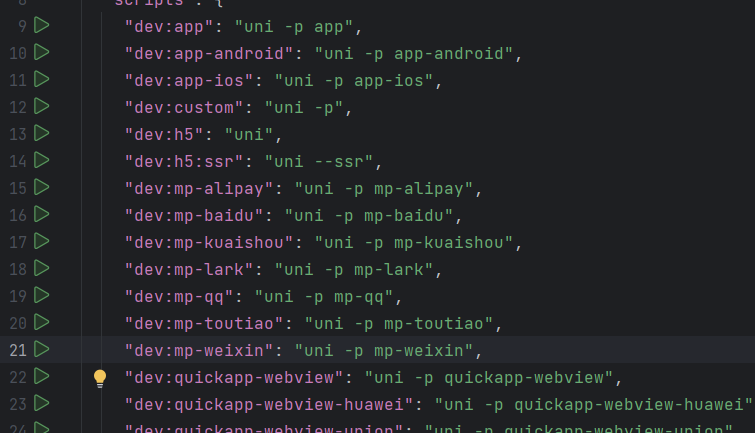Click the "uni -p app-ios" string

point(354,81)
